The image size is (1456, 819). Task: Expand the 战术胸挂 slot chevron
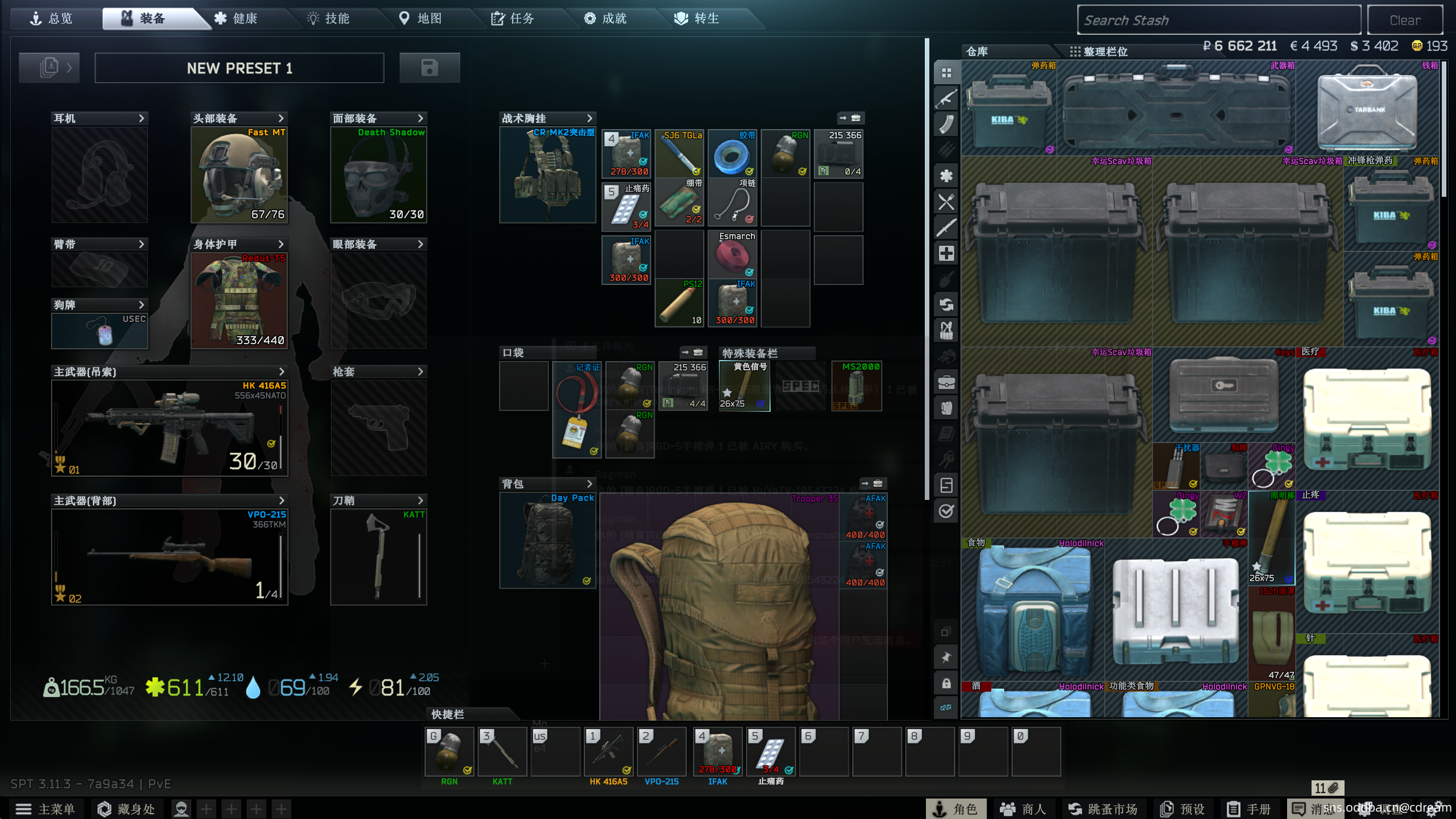[589, 118]
